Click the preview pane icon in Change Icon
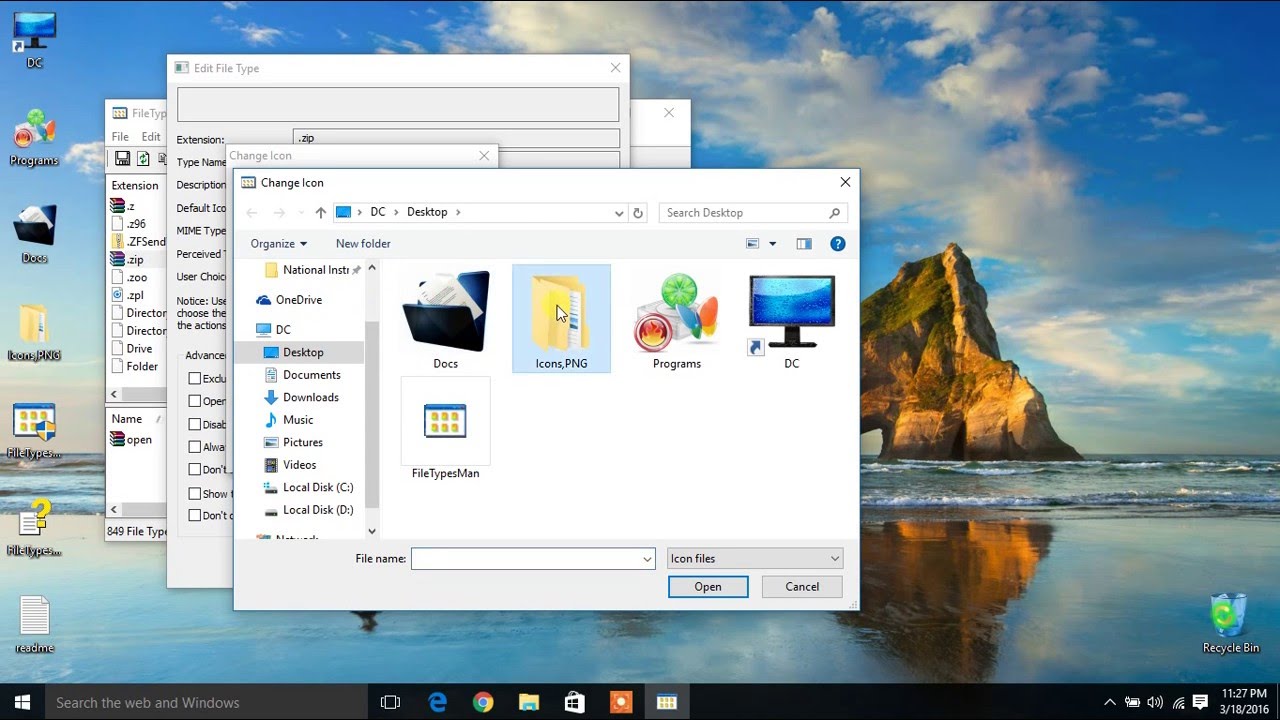 pos(803,243)
